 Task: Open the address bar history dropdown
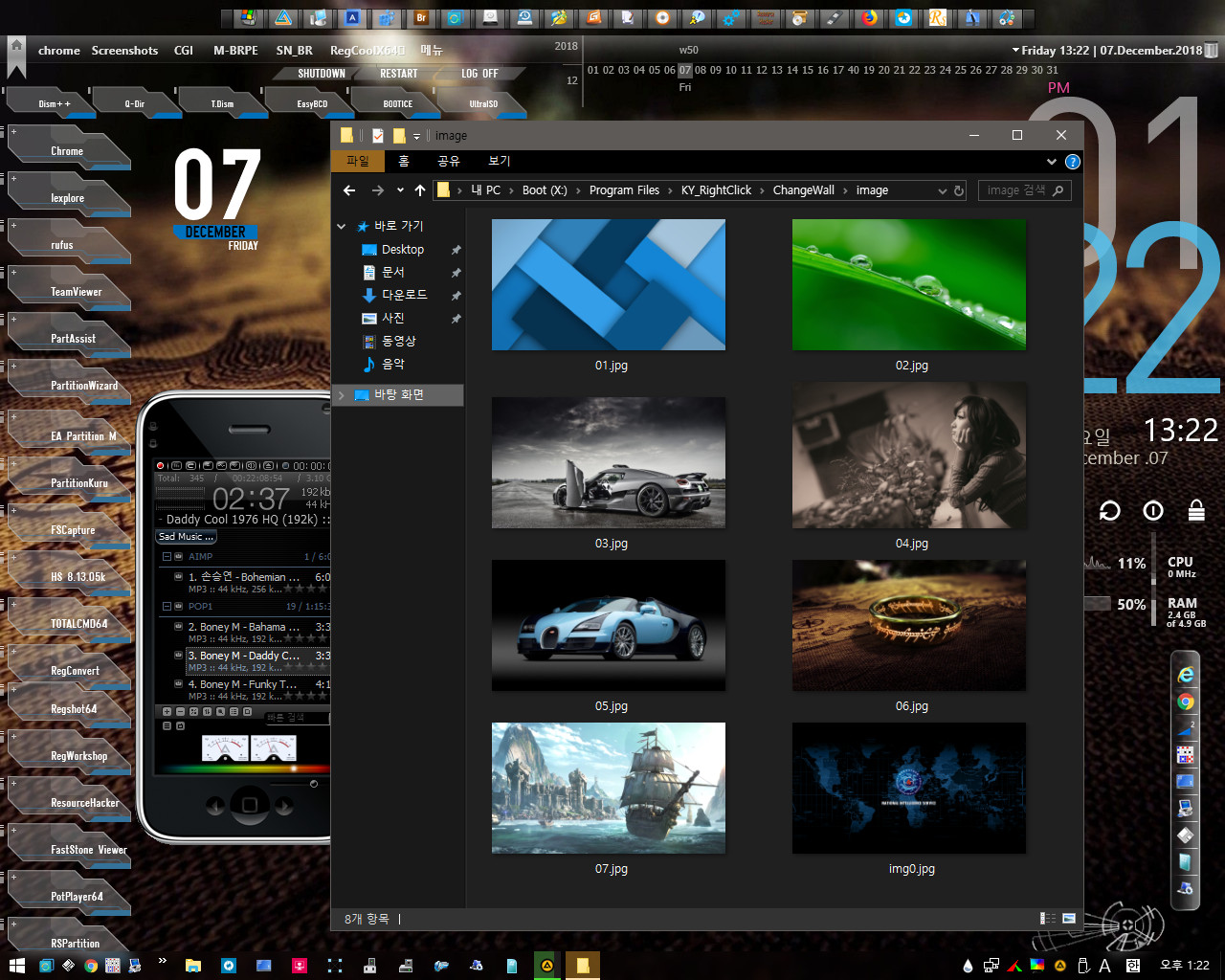pyautogui.click(x=943, y=190)
